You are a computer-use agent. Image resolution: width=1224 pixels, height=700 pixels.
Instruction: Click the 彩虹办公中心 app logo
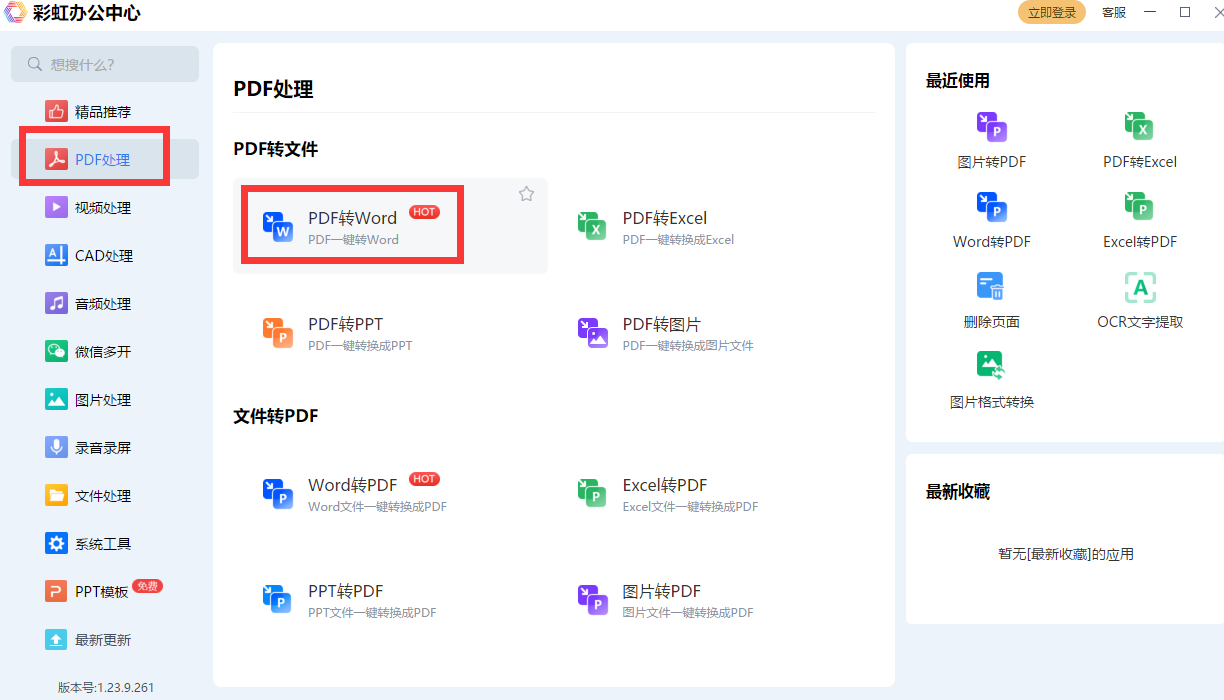pos(16,13)
